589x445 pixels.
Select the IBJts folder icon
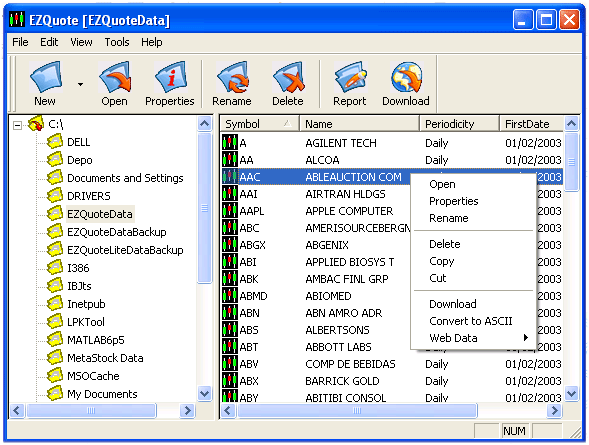(55, 286)
